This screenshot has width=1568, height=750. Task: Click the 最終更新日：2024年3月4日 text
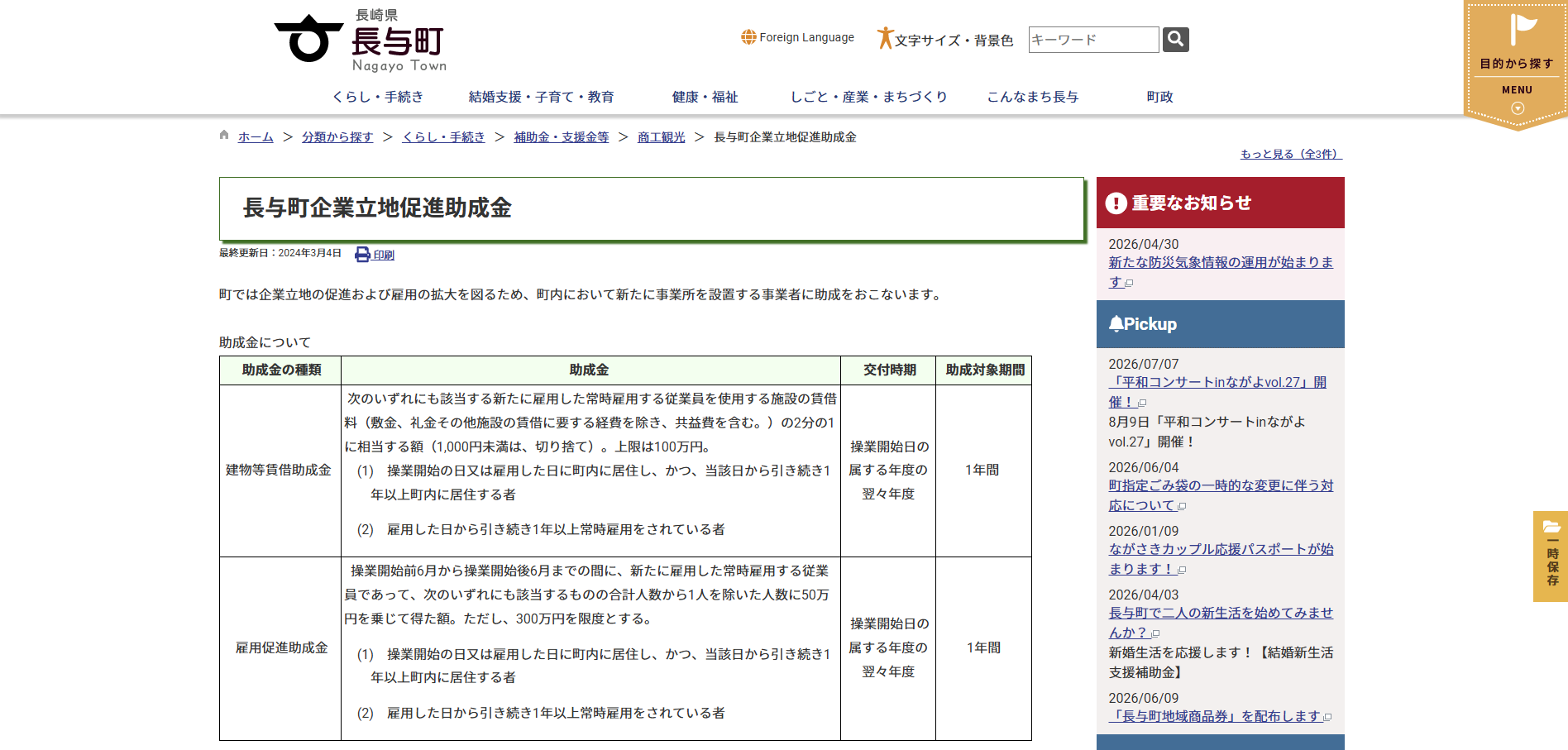click(x=280, y=253)
